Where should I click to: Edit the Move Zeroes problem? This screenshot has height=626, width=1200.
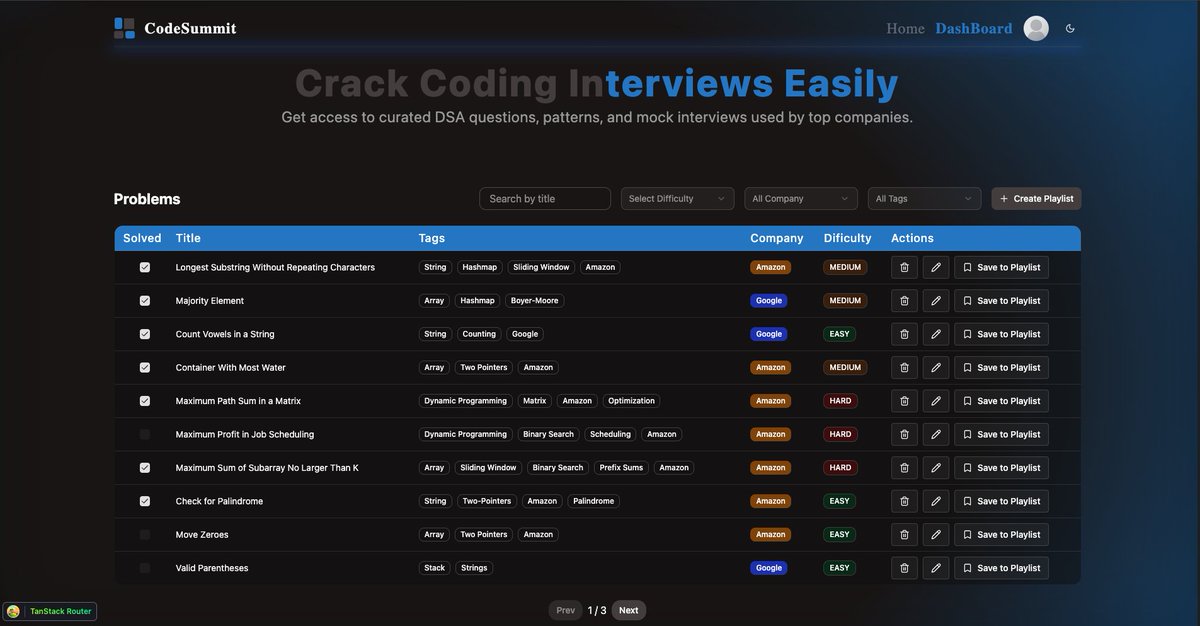936,534
